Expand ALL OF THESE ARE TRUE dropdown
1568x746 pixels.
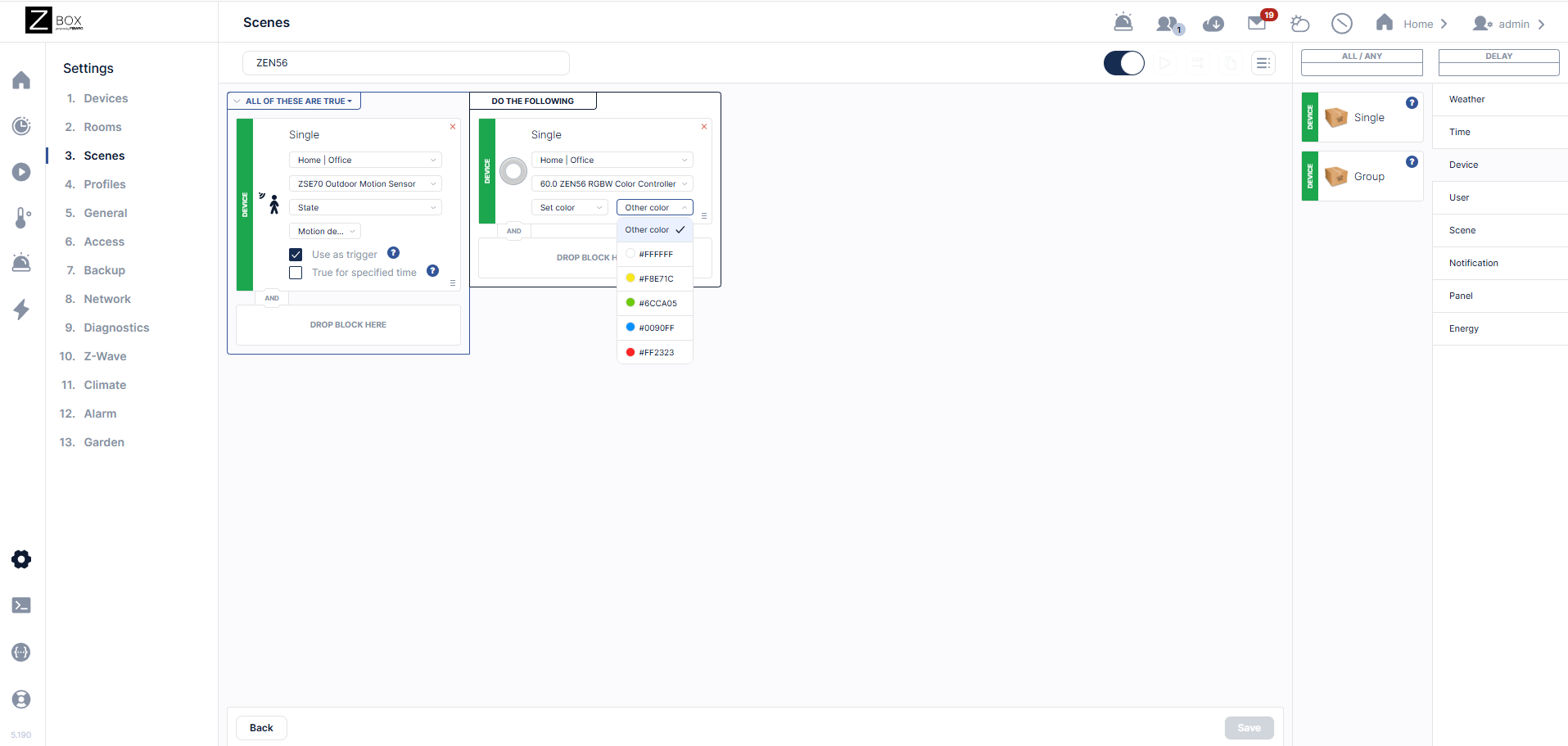294,102
